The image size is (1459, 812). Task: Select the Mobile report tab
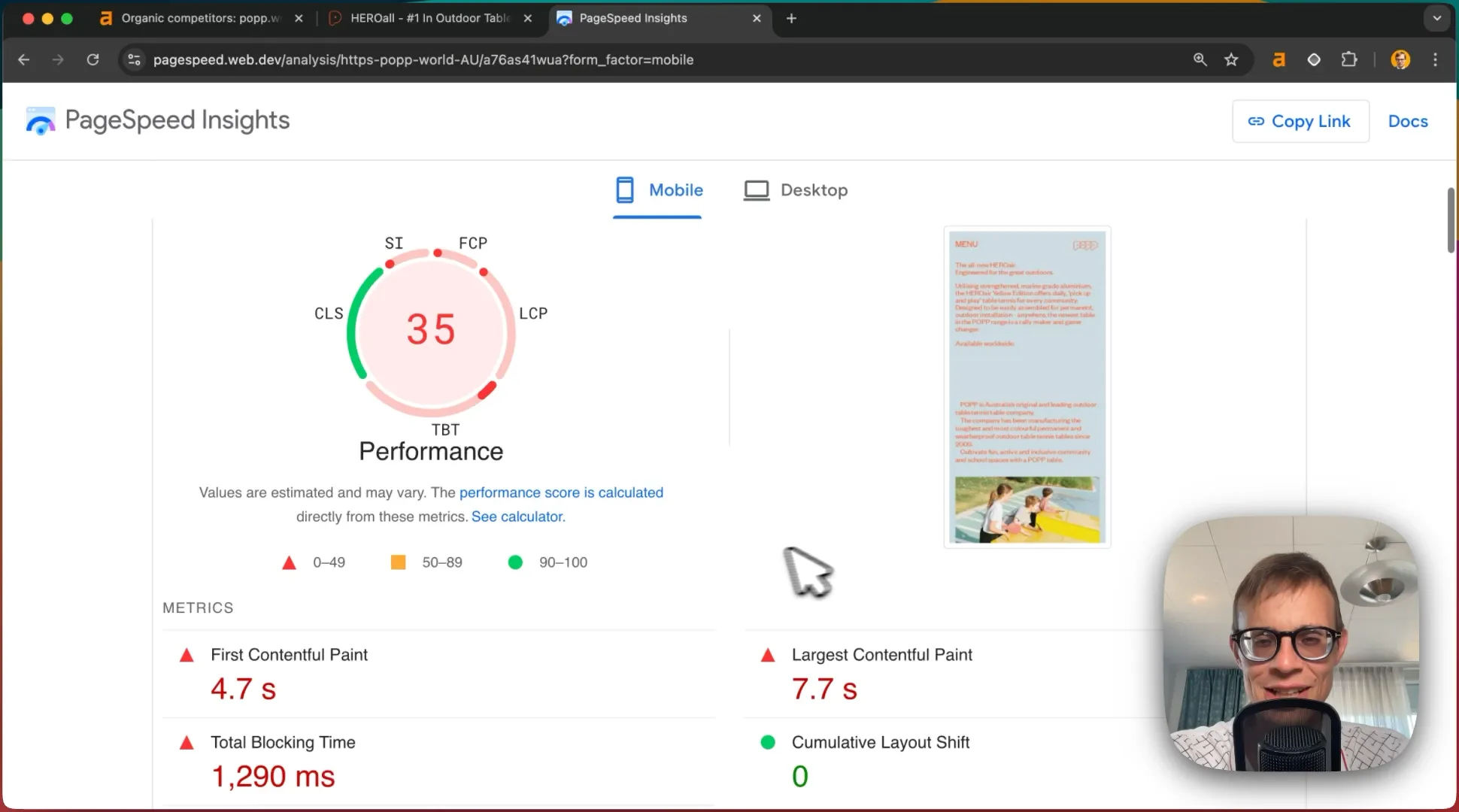point(659,190)
